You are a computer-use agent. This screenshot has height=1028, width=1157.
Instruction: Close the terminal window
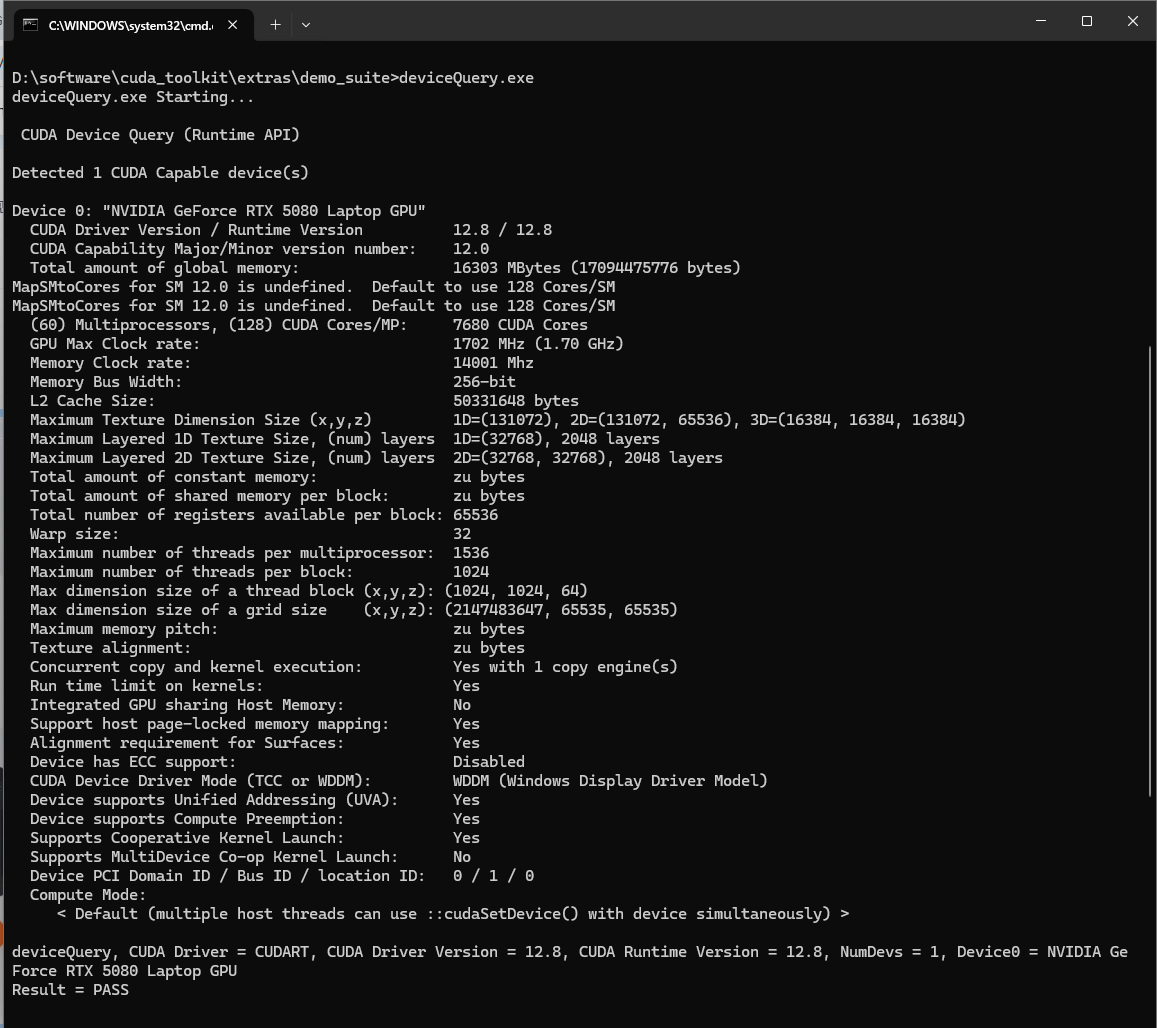click(x=1133, y=21)
